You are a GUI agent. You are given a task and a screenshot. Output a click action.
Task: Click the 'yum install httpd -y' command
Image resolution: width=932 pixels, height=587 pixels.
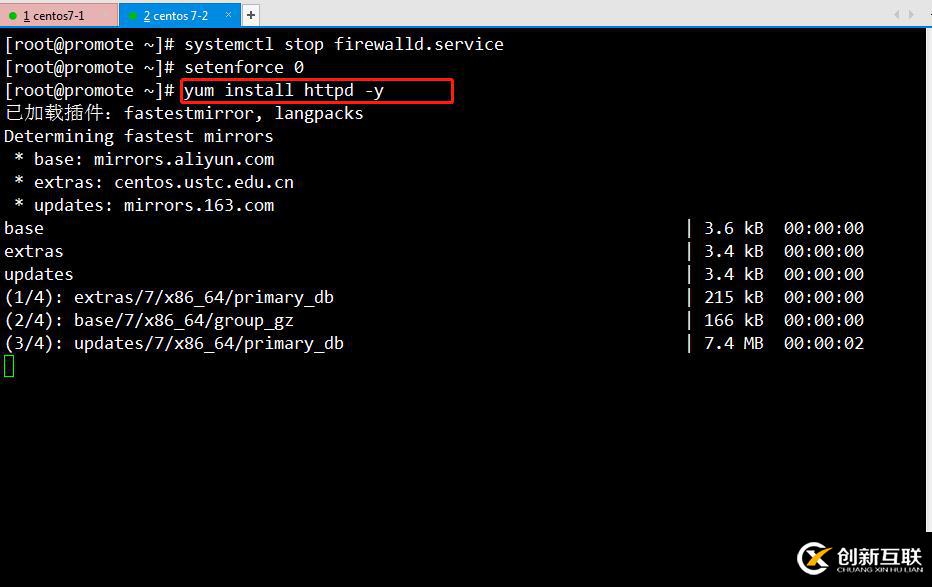(x=284, y=90)
